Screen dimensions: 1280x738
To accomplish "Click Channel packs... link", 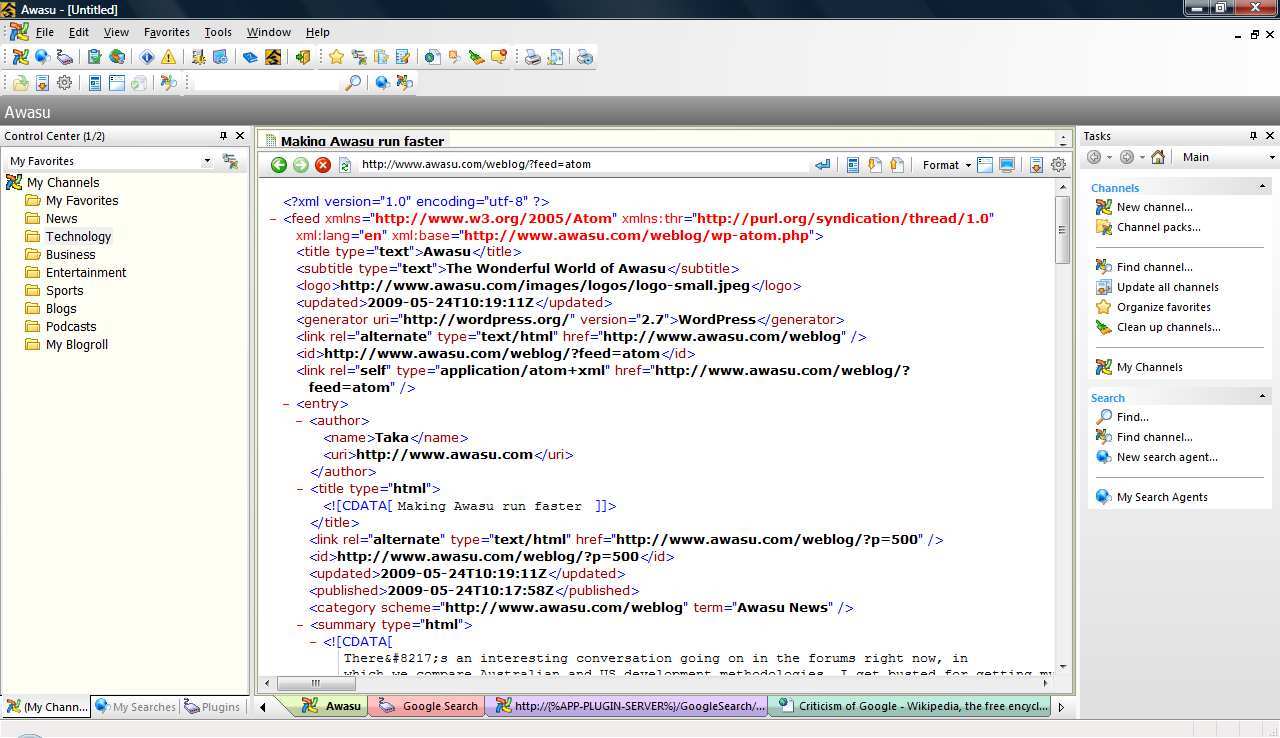I will [x=1158, y=227].
